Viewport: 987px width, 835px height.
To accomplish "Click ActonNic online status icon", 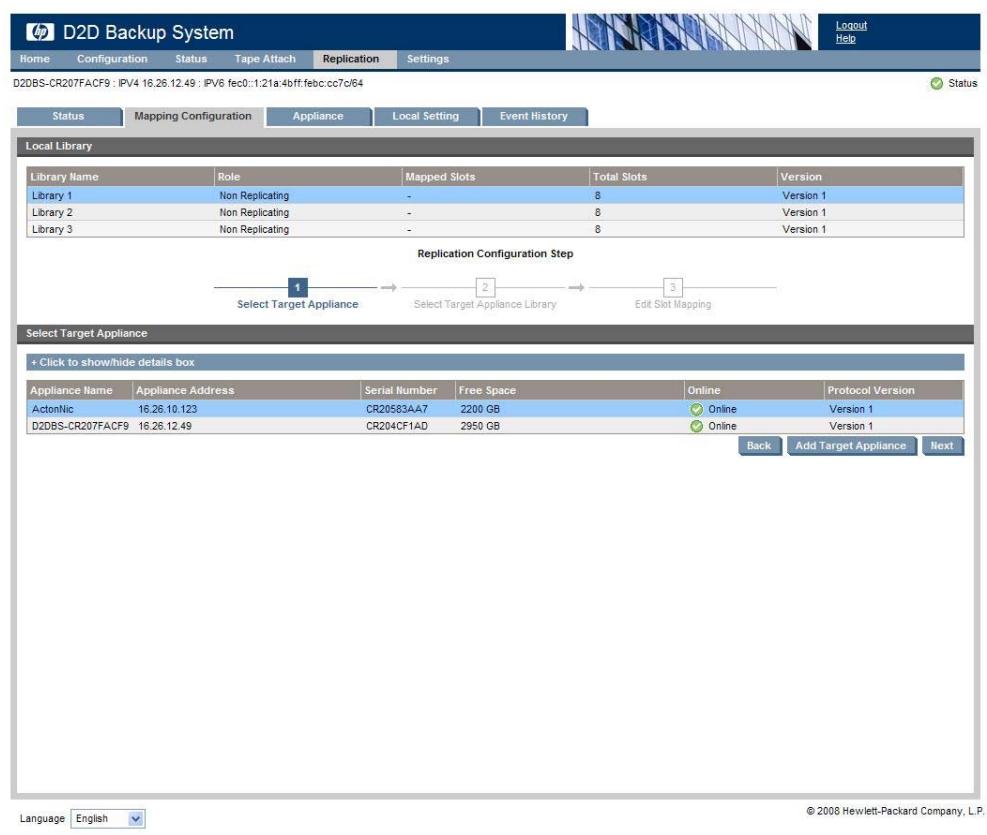I will (696, 409).
